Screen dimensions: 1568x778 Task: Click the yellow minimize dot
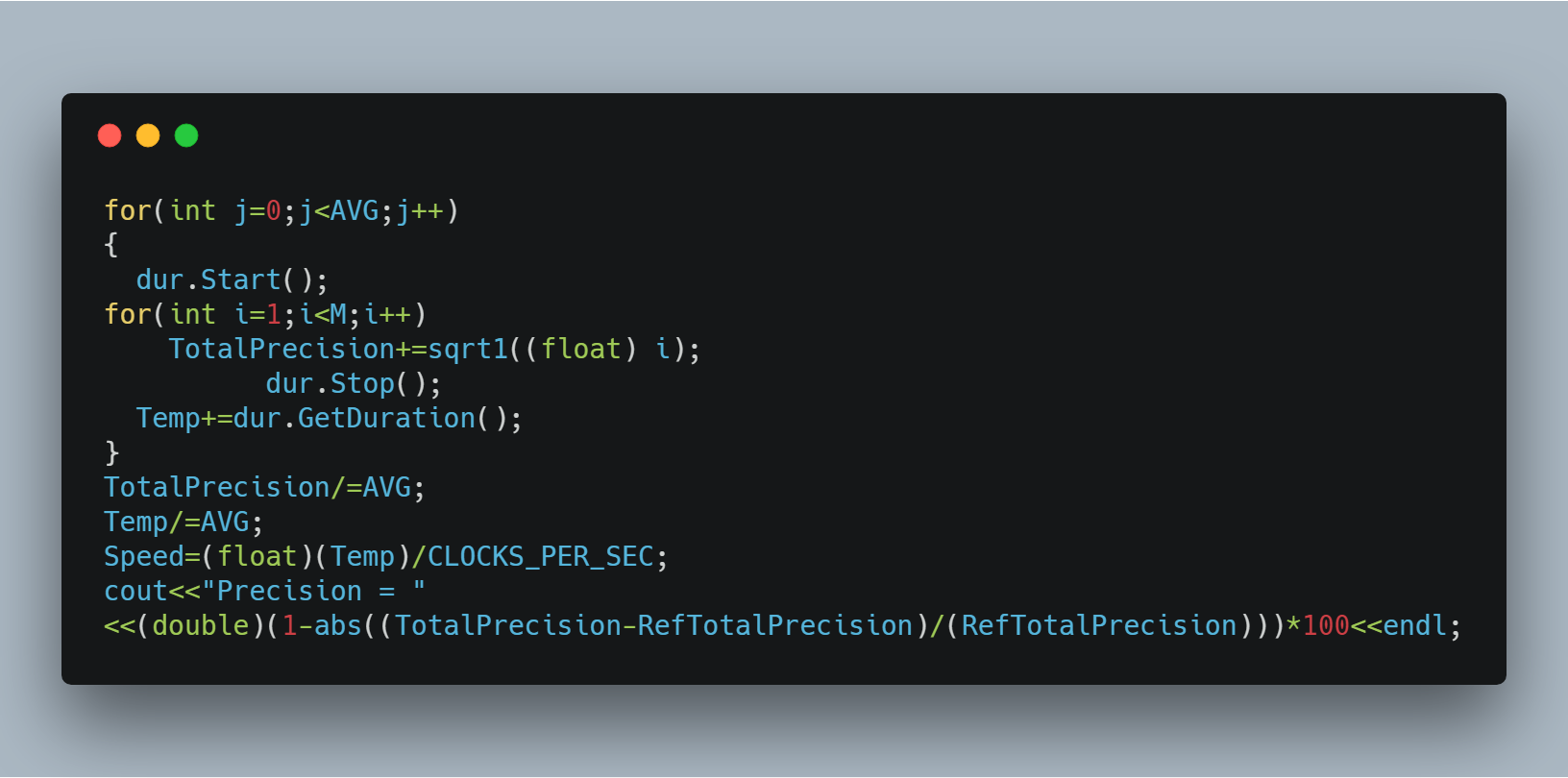148,135
